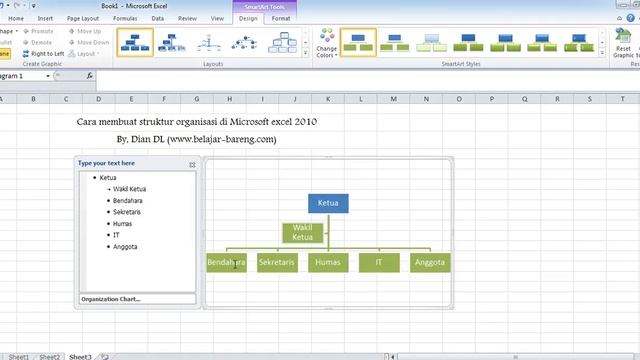Viewport: 640px width, 360px height.
Task: Select the second hierarchy layout thumbnail
Action: 172,42
